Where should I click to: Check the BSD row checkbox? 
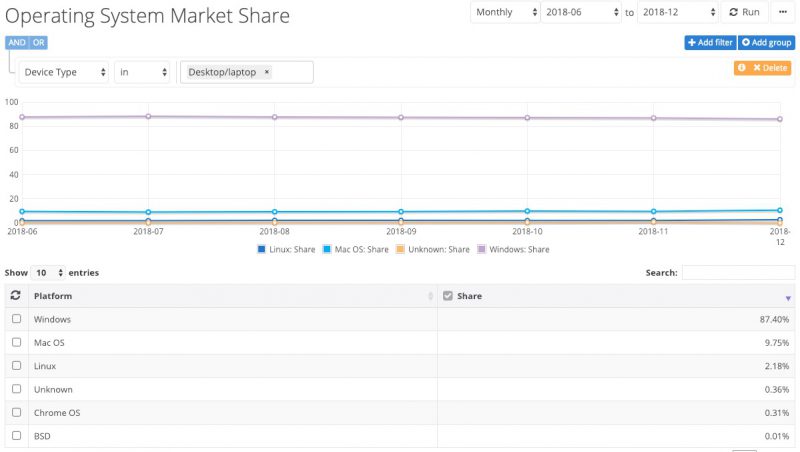click(16, 436)
